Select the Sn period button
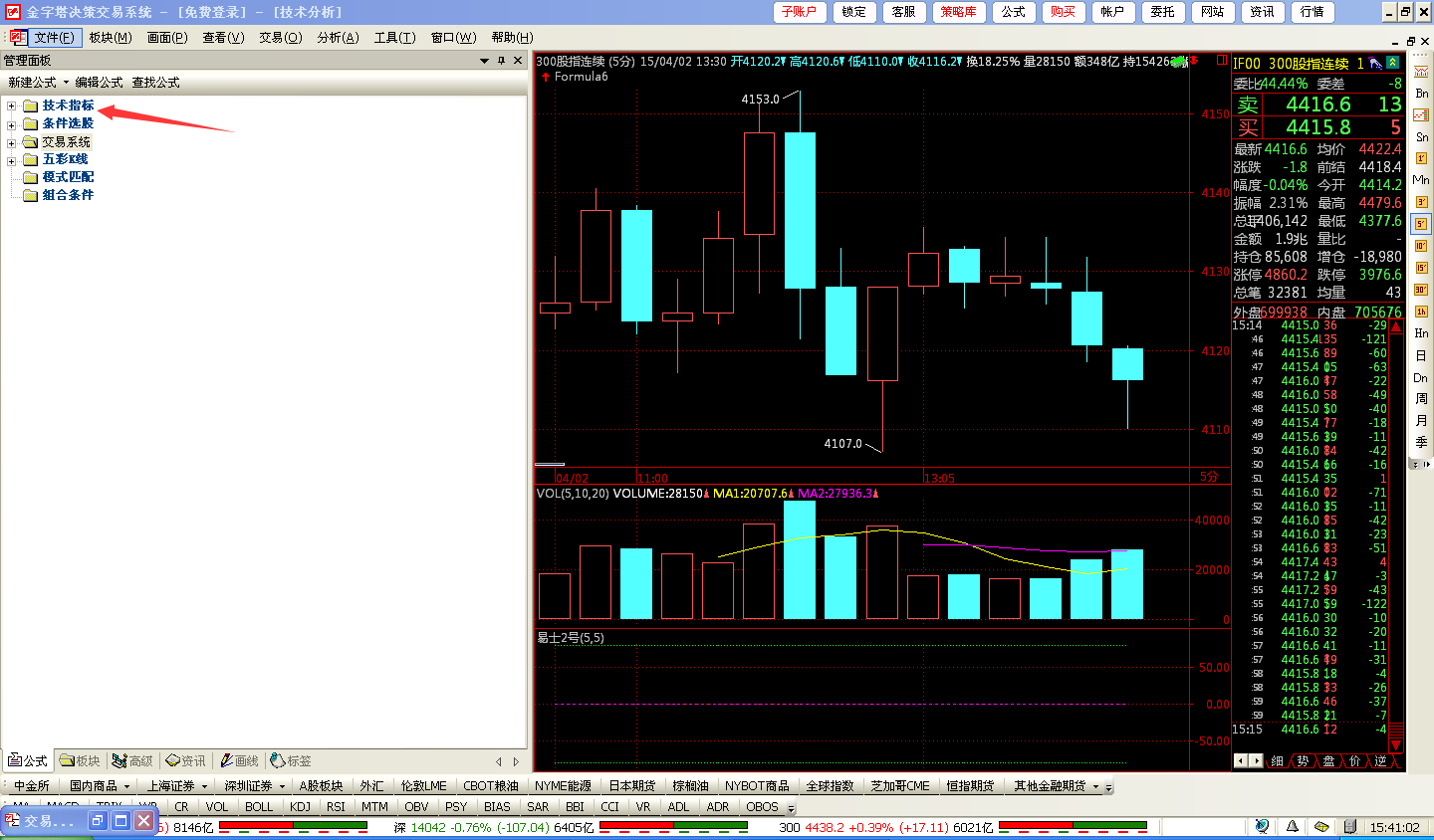 1421,136
